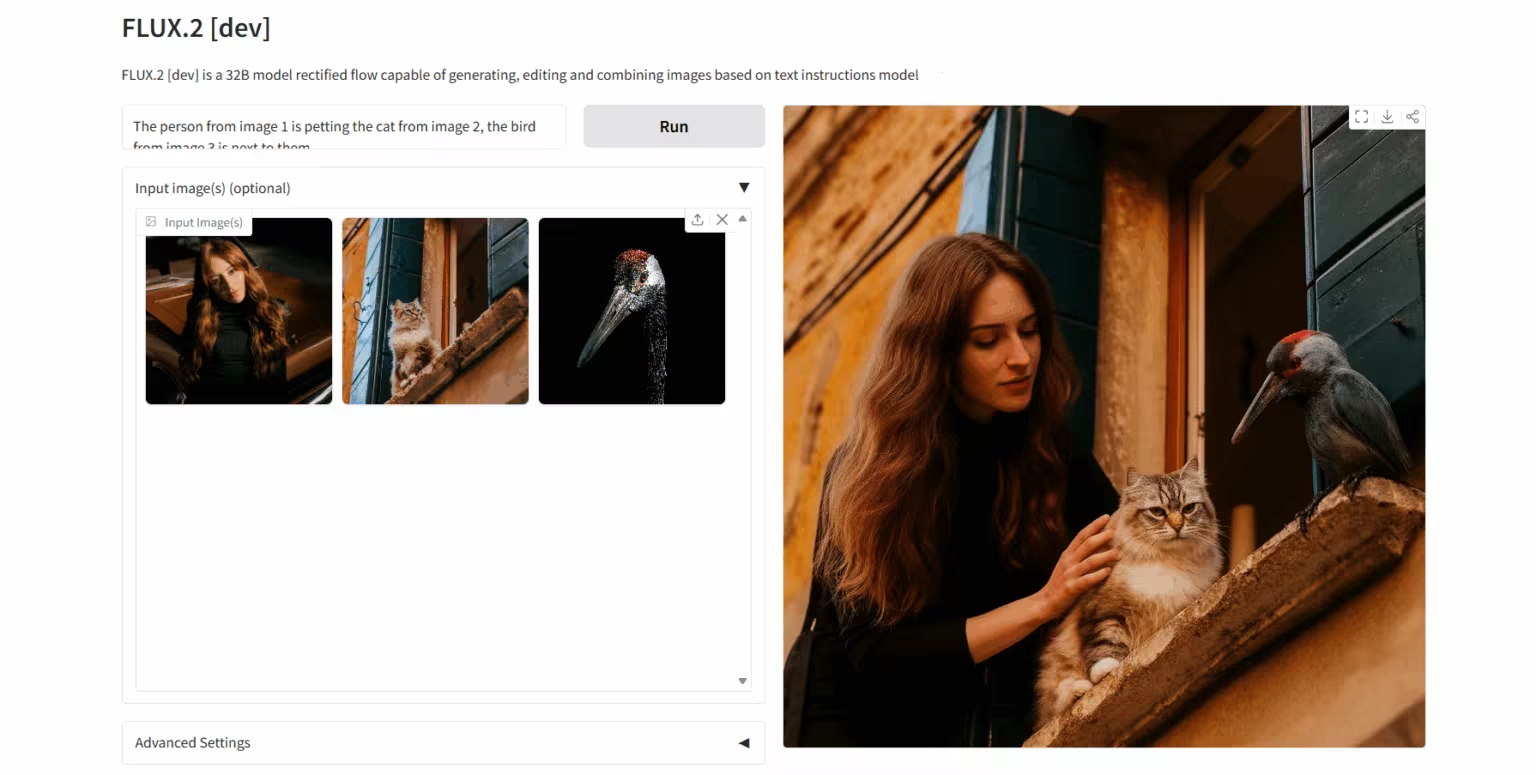The width and height of the screenshot is (1536, 775).
Task: Download the generated output image
Action: pyautogui.click(x=1387, y=117)
